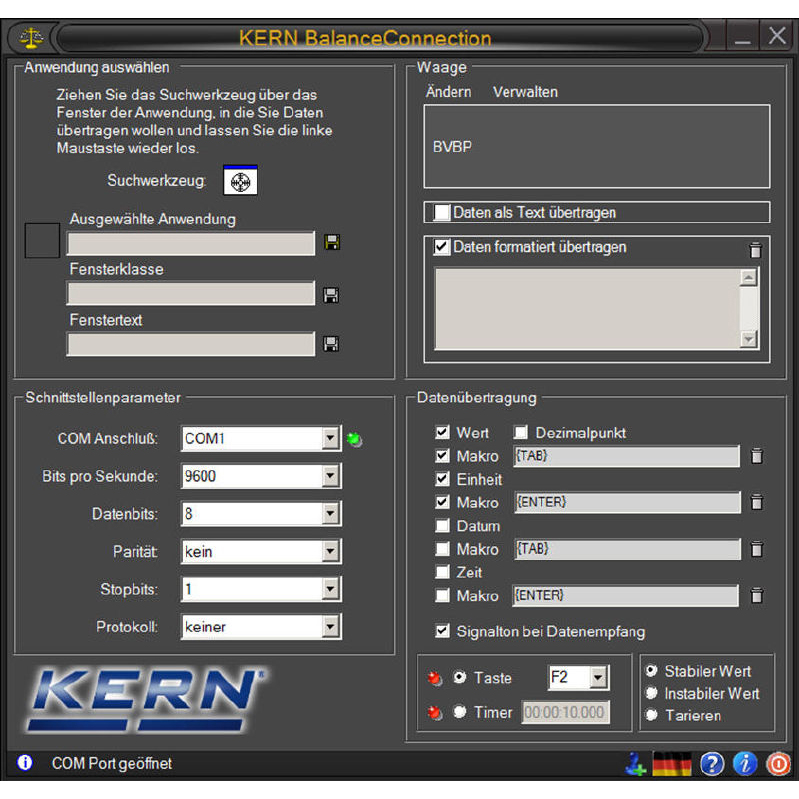Click the Fenstertext input field
The image size is (799, 799).
tap(191, 344)
